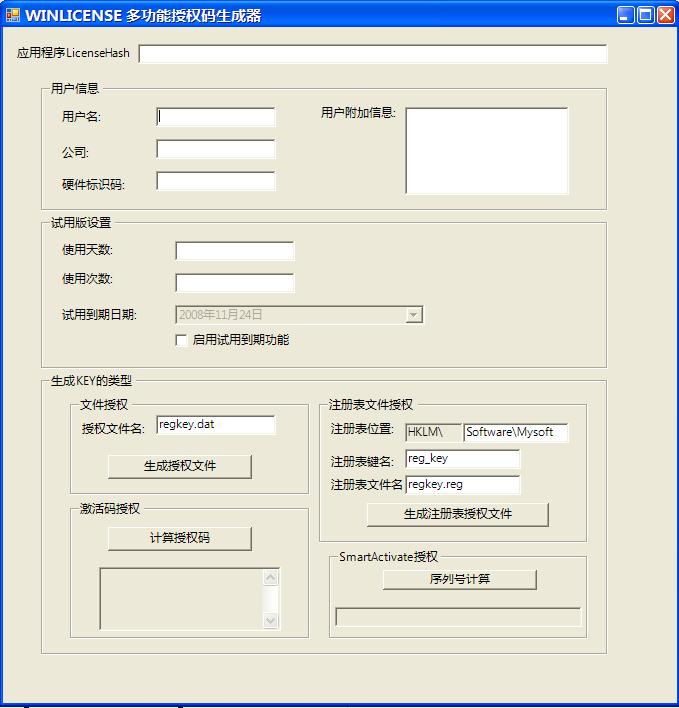Viewport: 679px width, 708px height.
Task: Click the 序列号计算 button
Action: (460, 579)
